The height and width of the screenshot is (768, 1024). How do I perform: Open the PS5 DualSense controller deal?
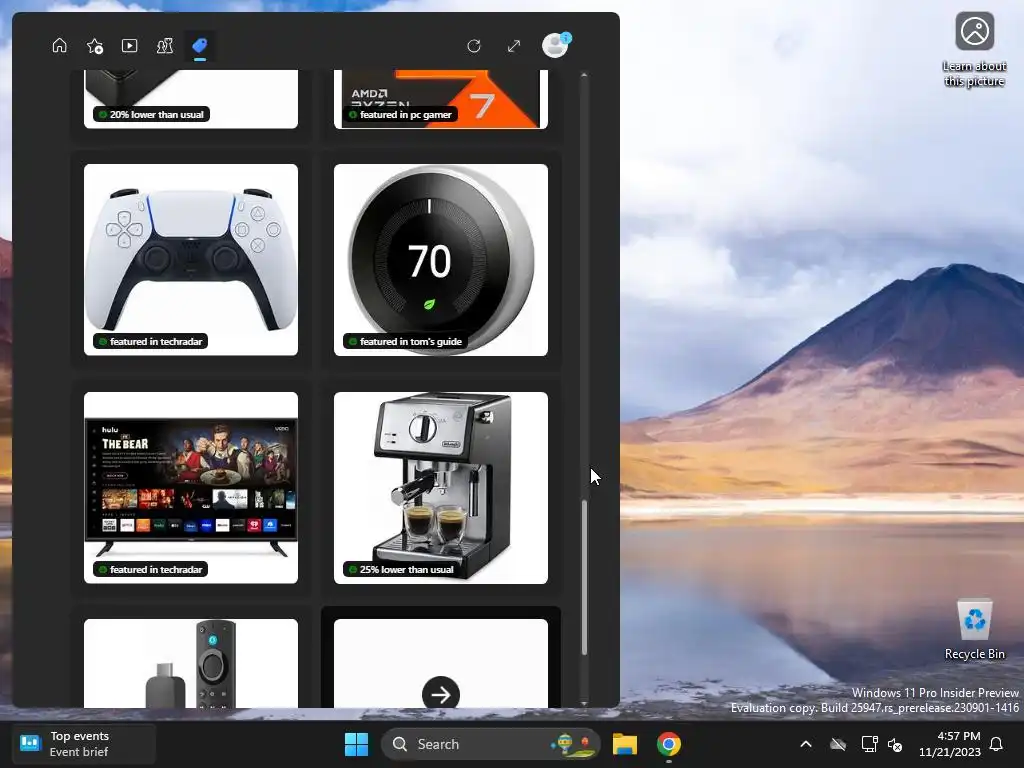[191, 259]
